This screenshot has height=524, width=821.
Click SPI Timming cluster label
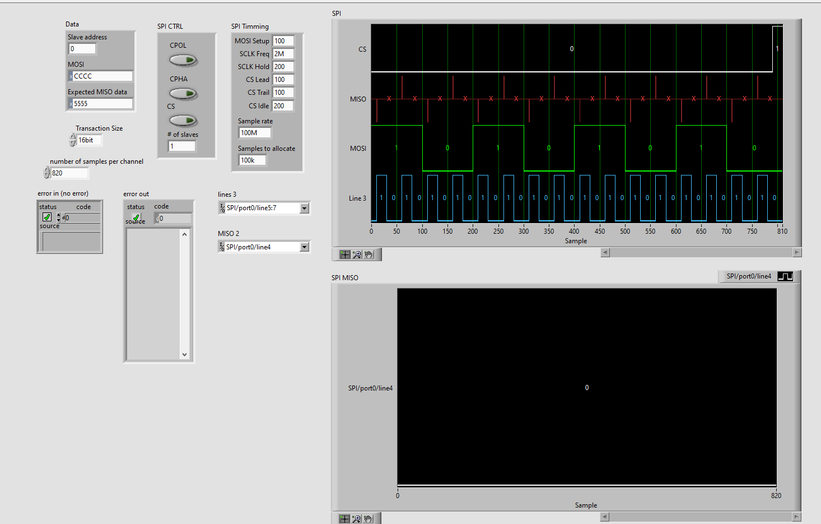tap(250, 26)
